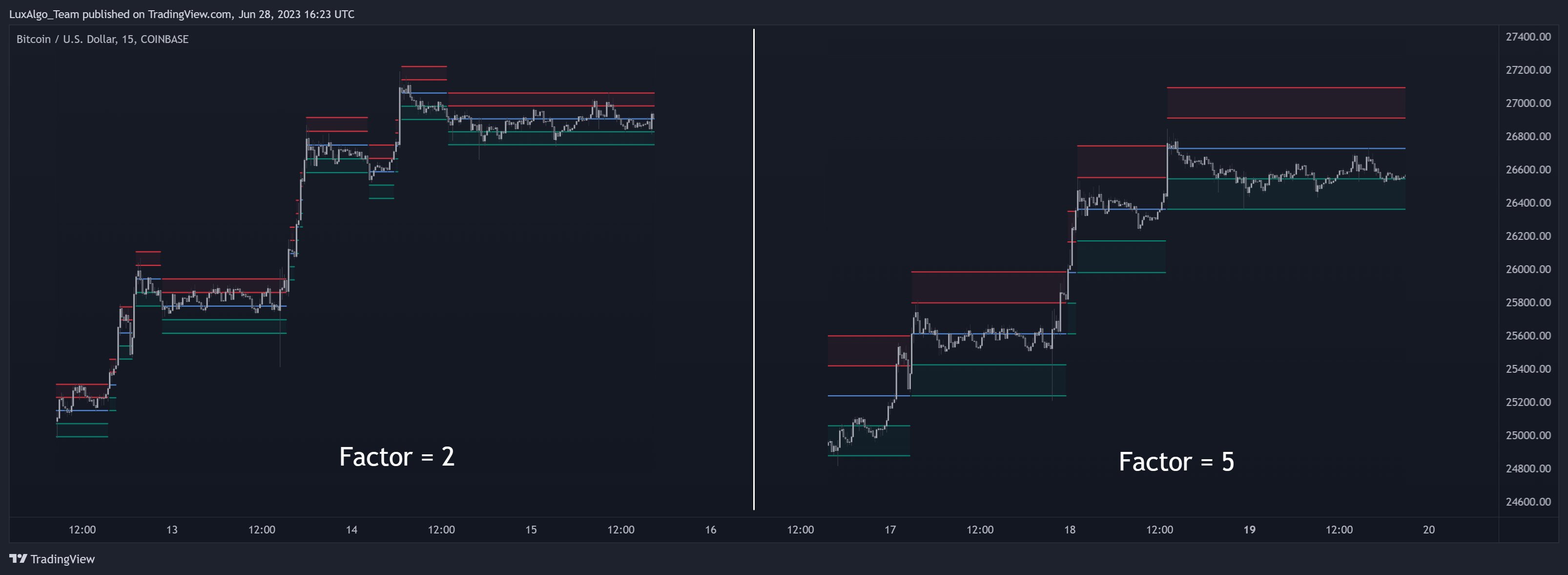Click the "Factor = 5" chart annotation
This screenshot has width=1568, height=575.
[1176, 462]
